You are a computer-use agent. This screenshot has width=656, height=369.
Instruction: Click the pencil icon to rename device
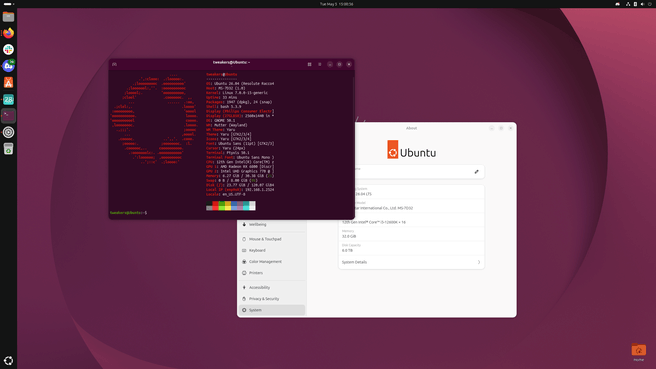click(x=476, y=172)
